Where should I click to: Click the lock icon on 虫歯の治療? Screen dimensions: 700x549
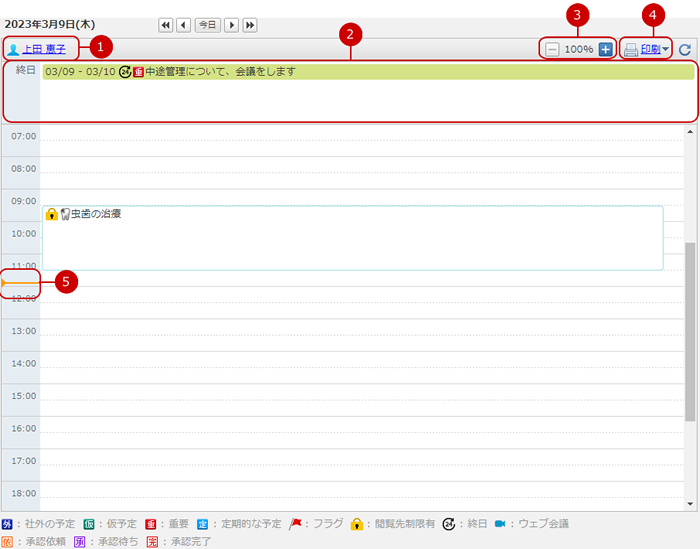click(52, 214)
